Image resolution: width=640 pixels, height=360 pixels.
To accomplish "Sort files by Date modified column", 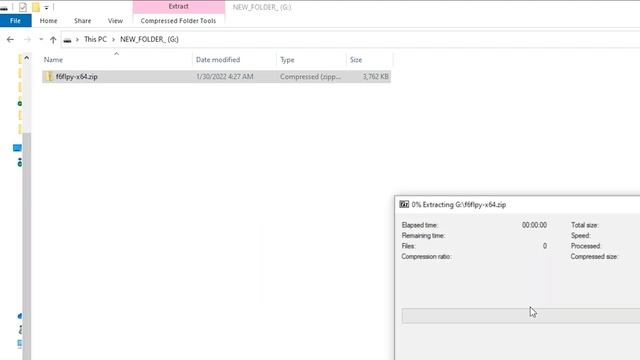I will 218,60.
